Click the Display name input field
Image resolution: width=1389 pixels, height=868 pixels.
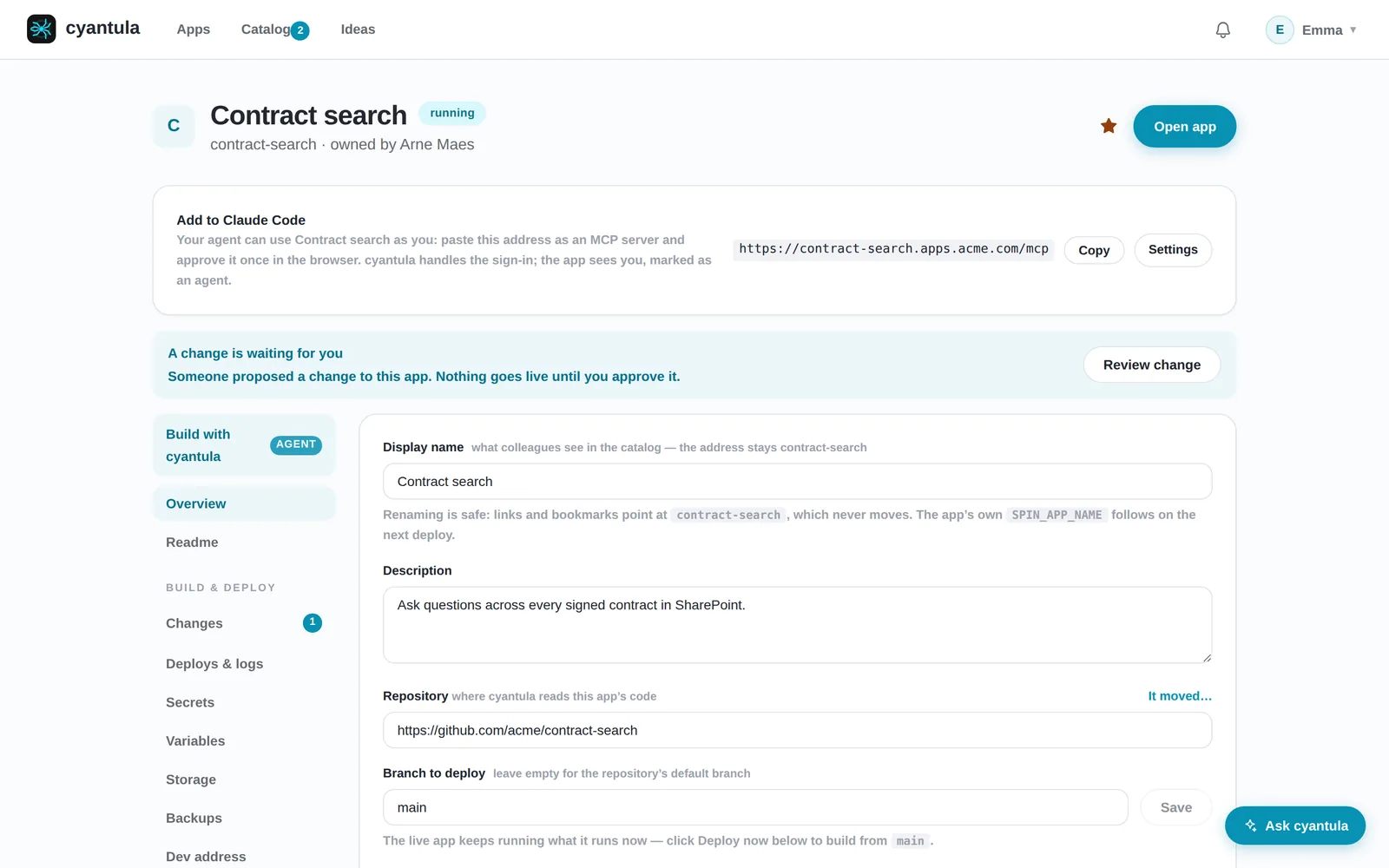[797, 482]
